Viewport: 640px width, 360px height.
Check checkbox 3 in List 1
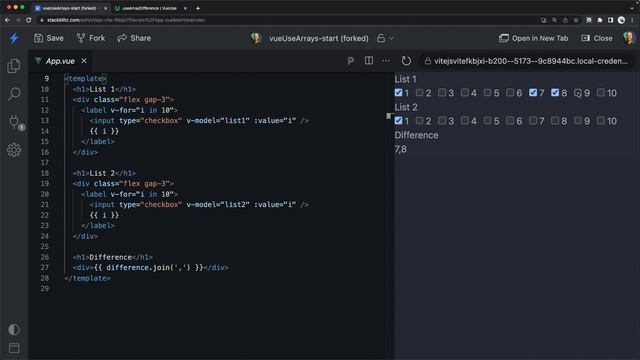442,93
